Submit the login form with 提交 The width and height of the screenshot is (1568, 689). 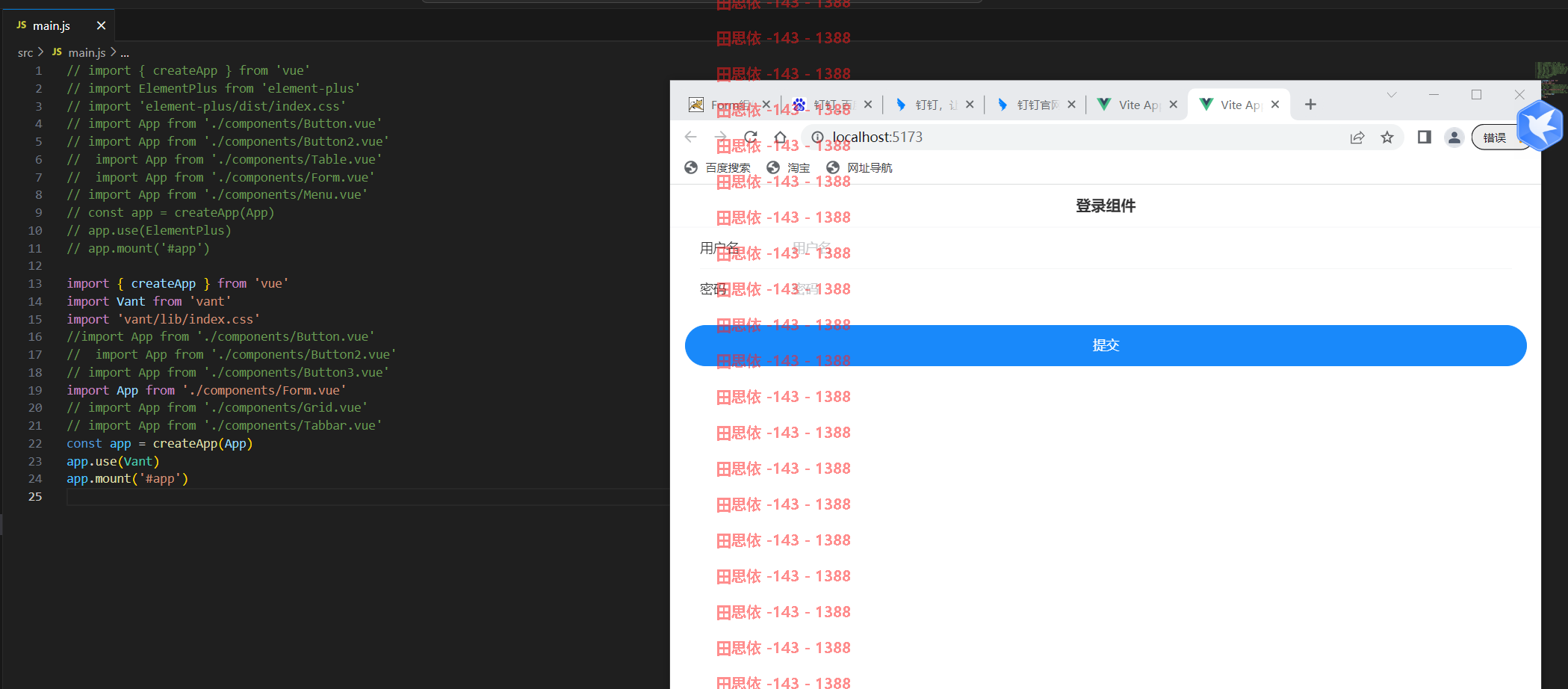1106,345
